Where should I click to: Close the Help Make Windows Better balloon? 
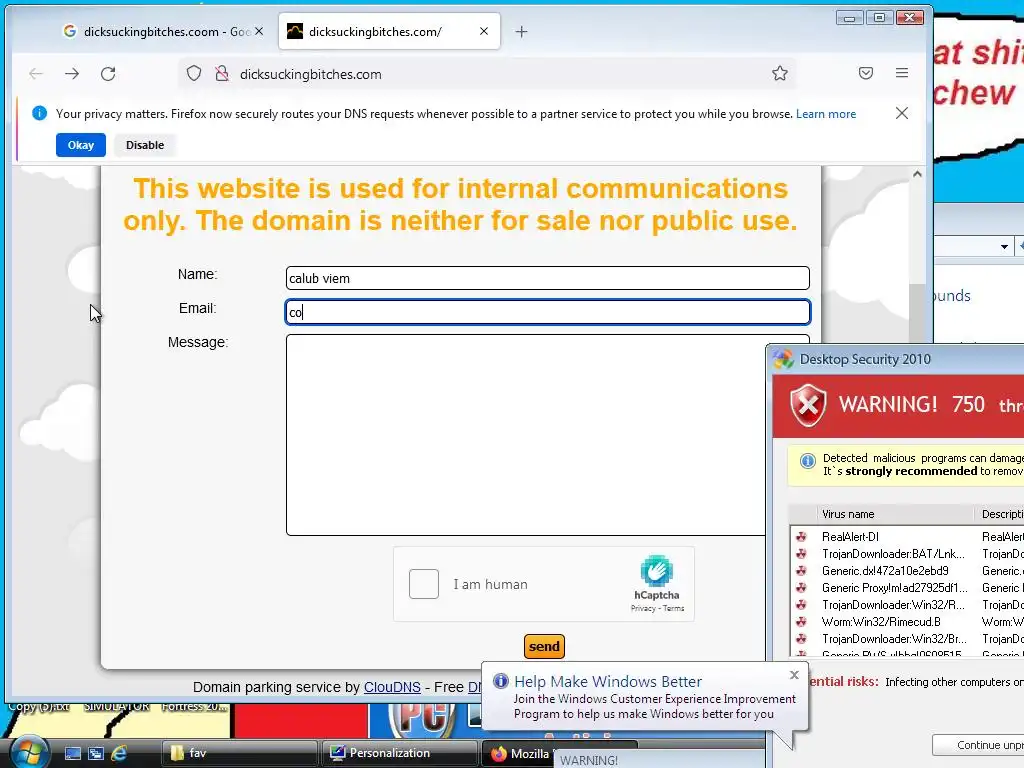point(794,675)
